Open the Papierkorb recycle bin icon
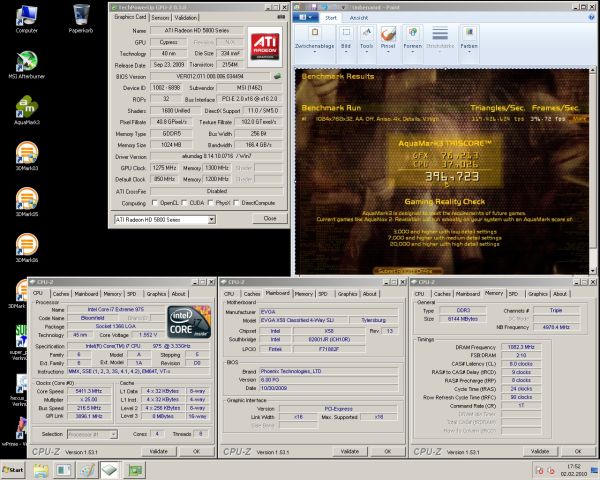 coord(81,19)
